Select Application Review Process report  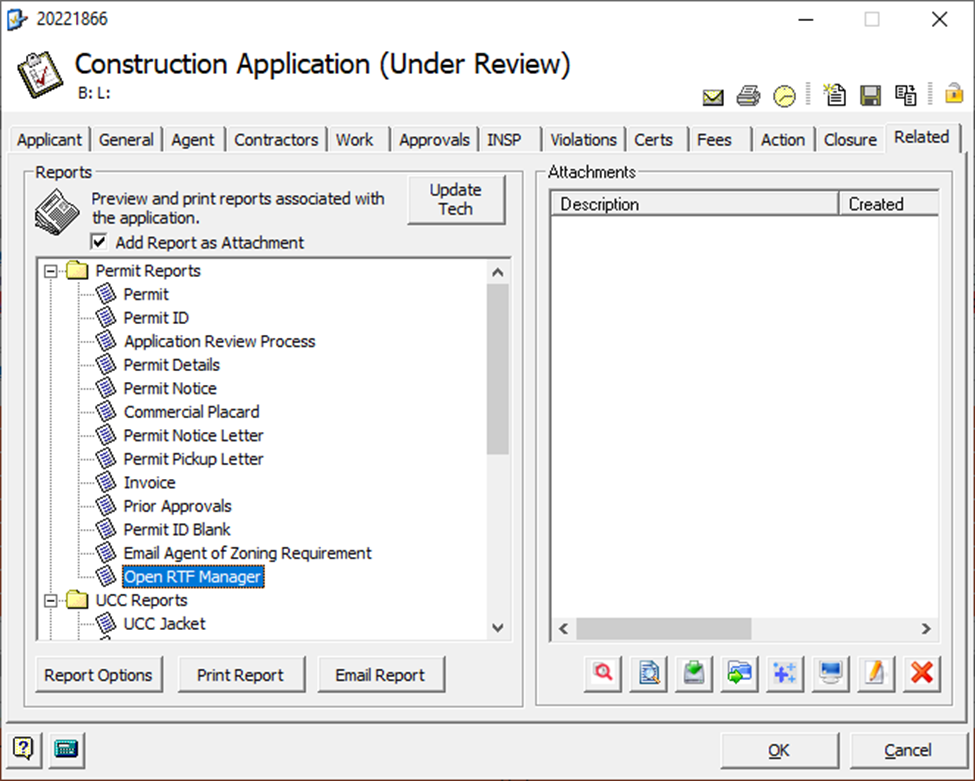pos(219,341)
